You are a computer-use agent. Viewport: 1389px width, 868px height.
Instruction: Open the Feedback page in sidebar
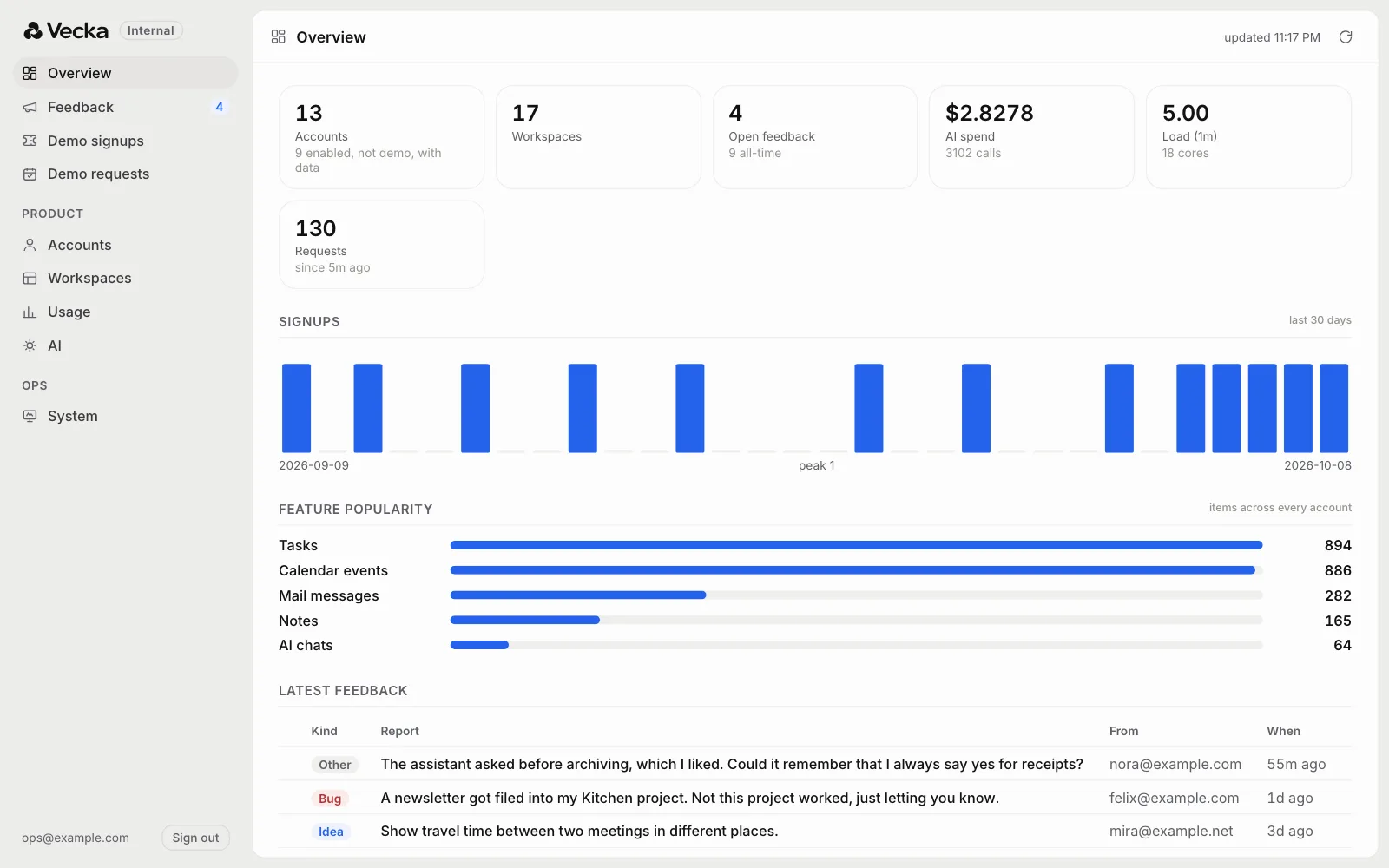point(127,107)
